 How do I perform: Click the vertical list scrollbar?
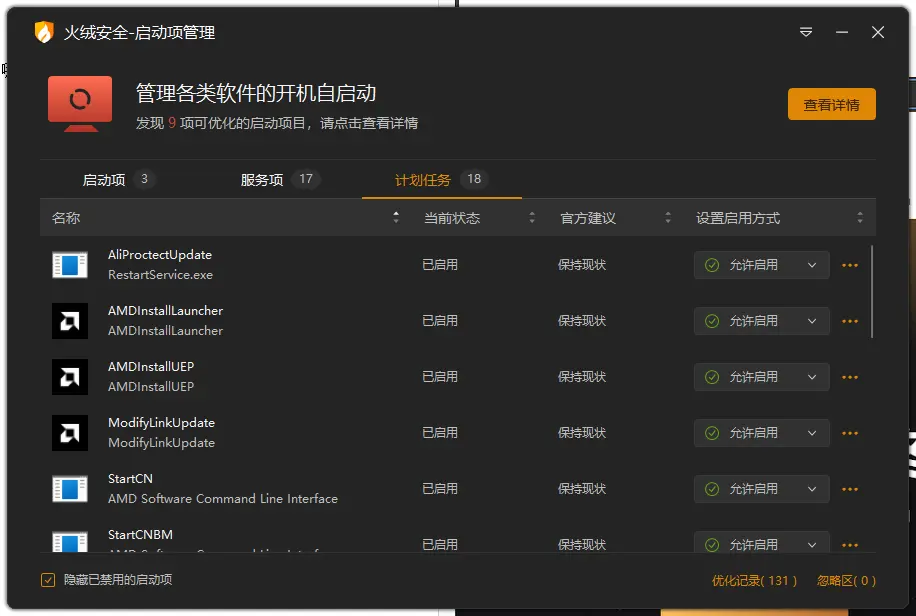click(872, 291)
